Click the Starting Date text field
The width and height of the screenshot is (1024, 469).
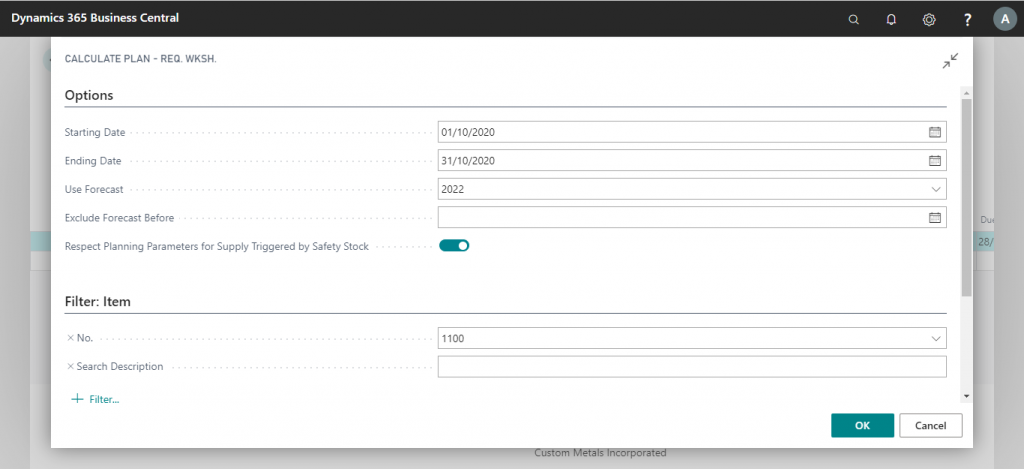[680, 132]
